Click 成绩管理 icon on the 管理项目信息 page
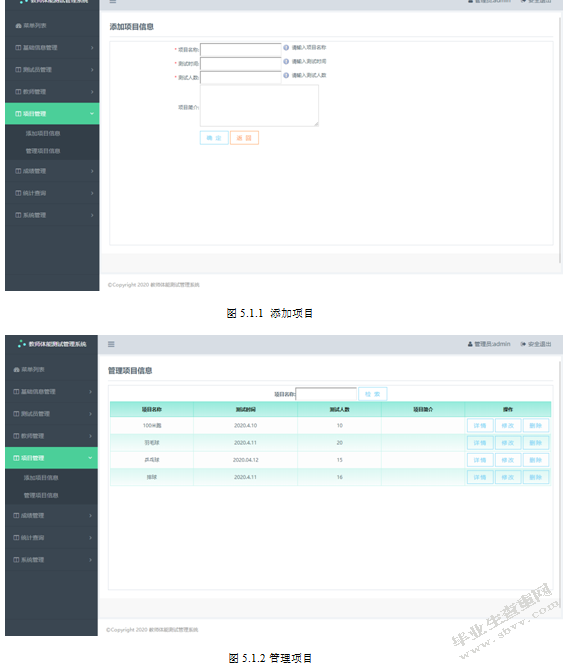Image resolution: width=571 pixels, height=665 pixels. (16, 515)
